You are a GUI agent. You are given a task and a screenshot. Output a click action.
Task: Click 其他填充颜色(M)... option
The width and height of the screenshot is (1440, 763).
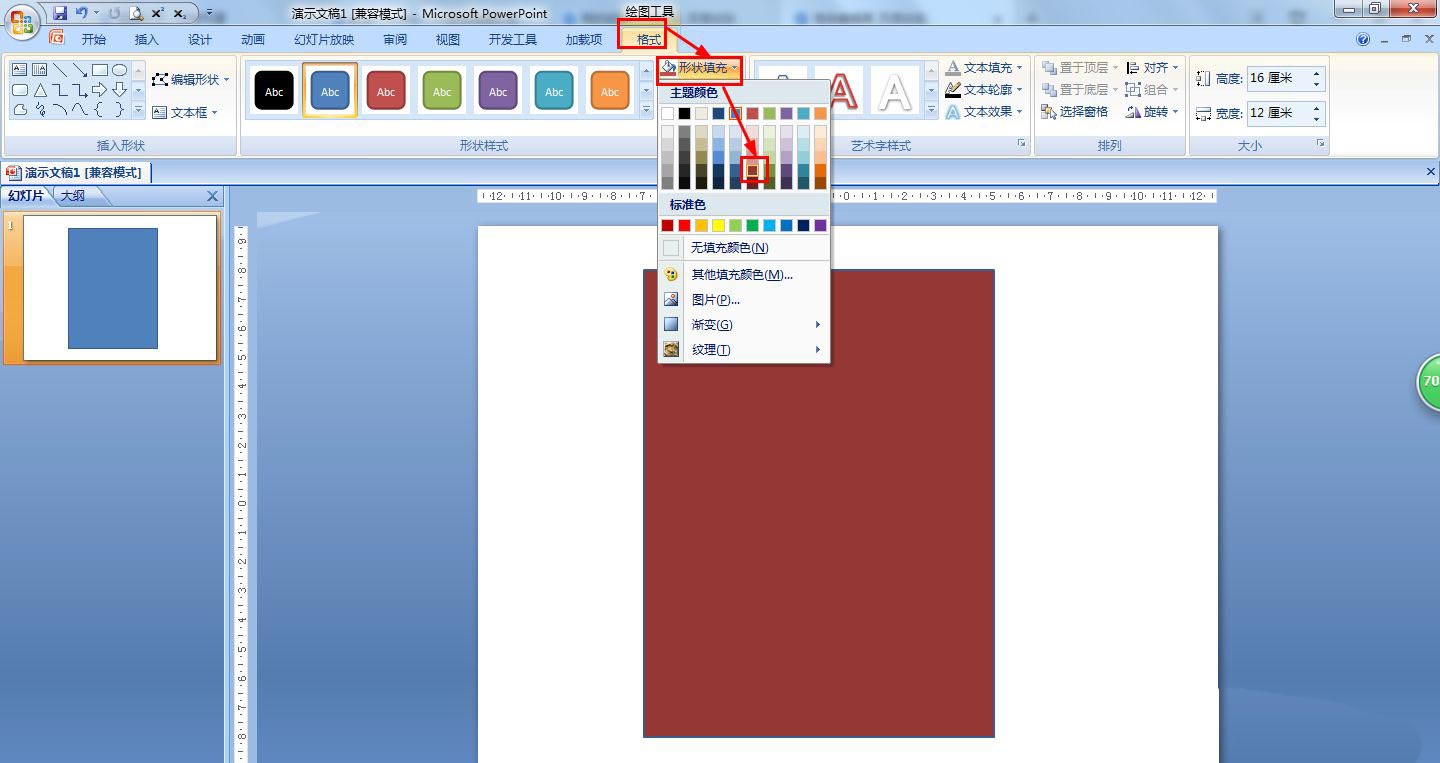(741, 274)
